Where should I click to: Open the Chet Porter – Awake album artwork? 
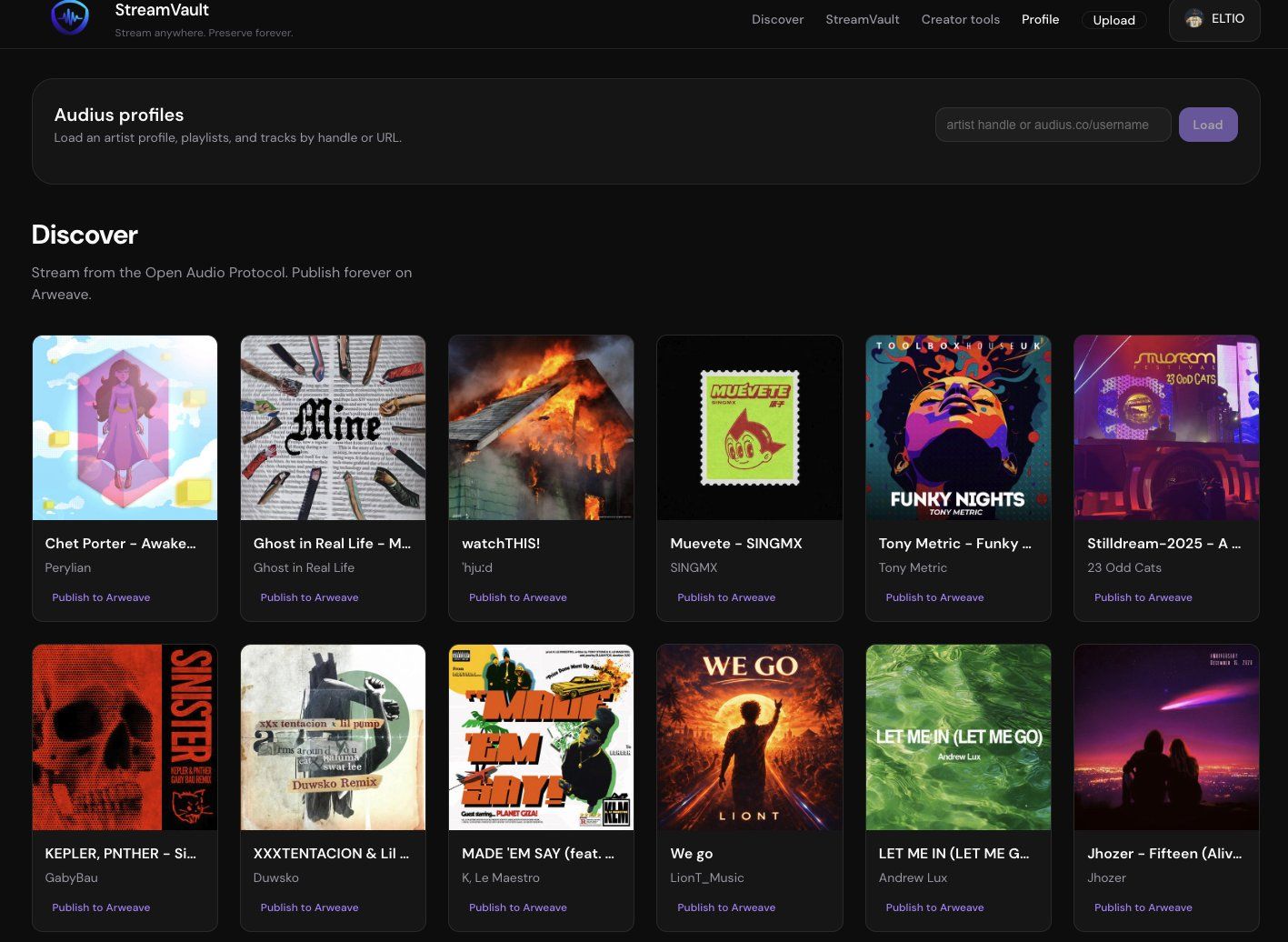pyautogui.click(x=125, y=427)
